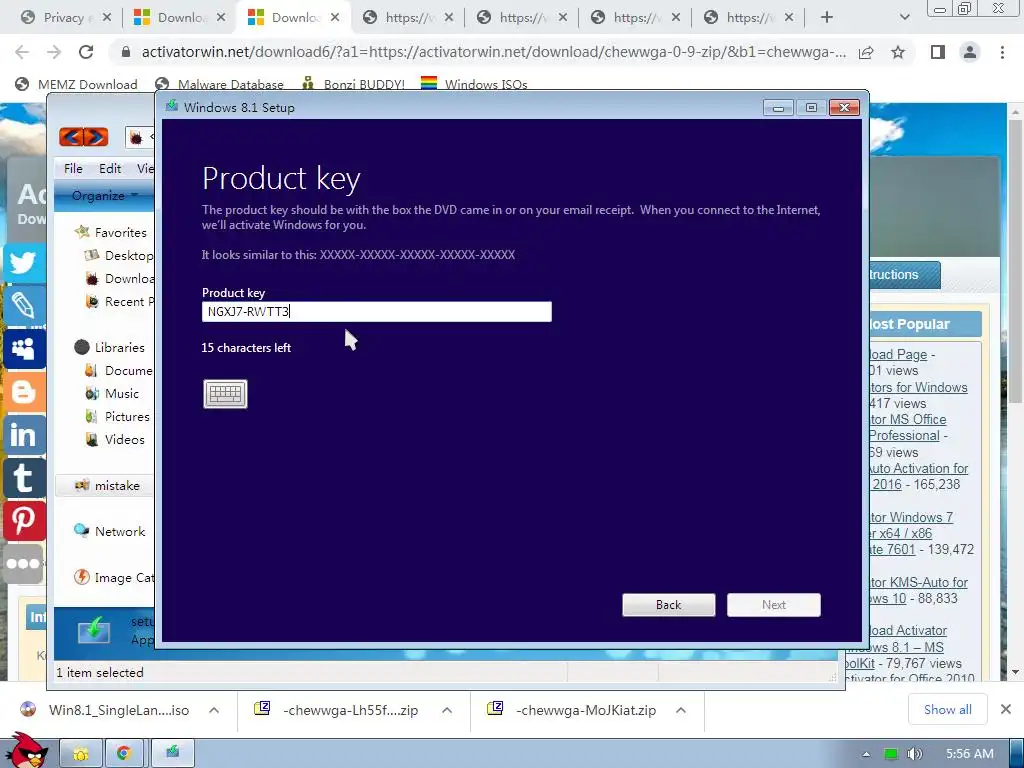Viewport: 1024px width, 768px height.
Task: Close the active Download tab
Action: click(x=335, y=18)
